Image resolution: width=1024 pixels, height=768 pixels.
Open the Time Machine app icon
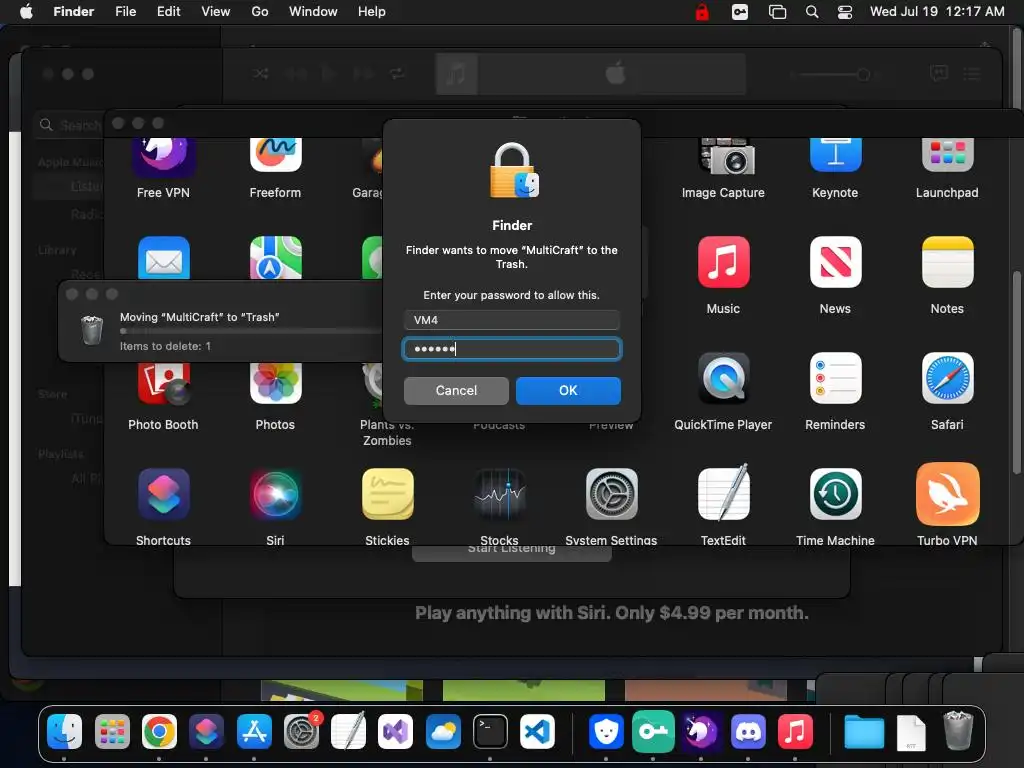click(x=835, y=494)
